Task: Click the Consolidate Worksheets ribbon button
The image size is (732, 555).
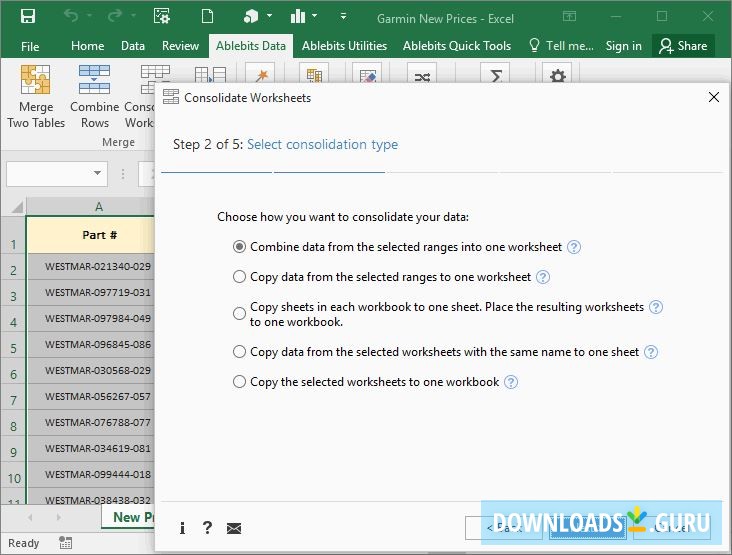Action: click(x=139, y=97)
